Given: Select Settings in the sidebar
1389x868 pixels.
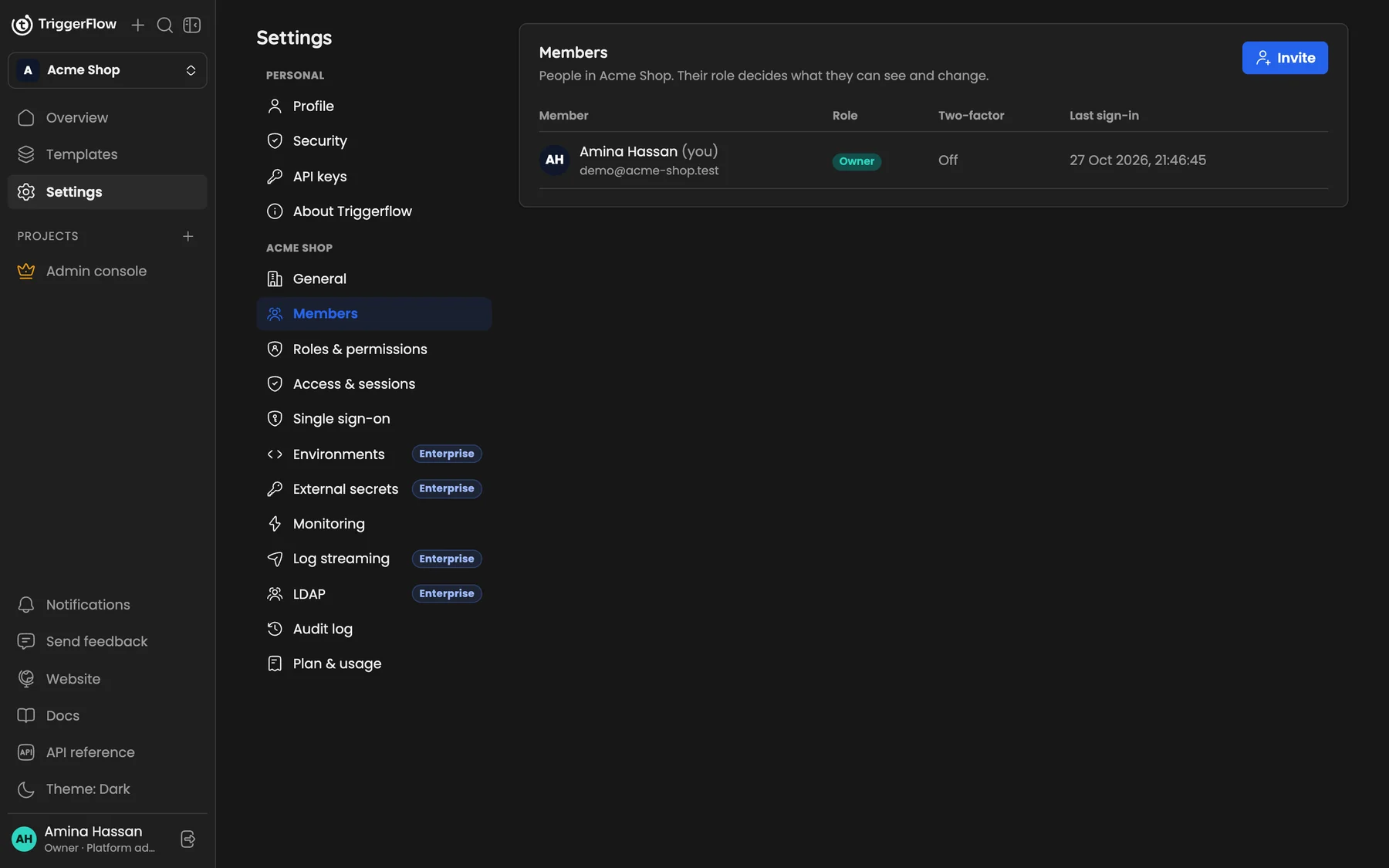Looking at the screenshot, I should [107, 192].
